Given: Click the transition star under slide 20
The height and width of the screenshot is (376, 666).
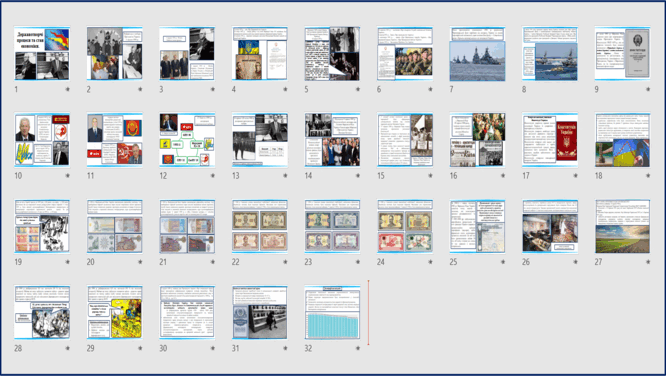Looking at the screenshot, I should pyautogui.click(x=140, y=262).
